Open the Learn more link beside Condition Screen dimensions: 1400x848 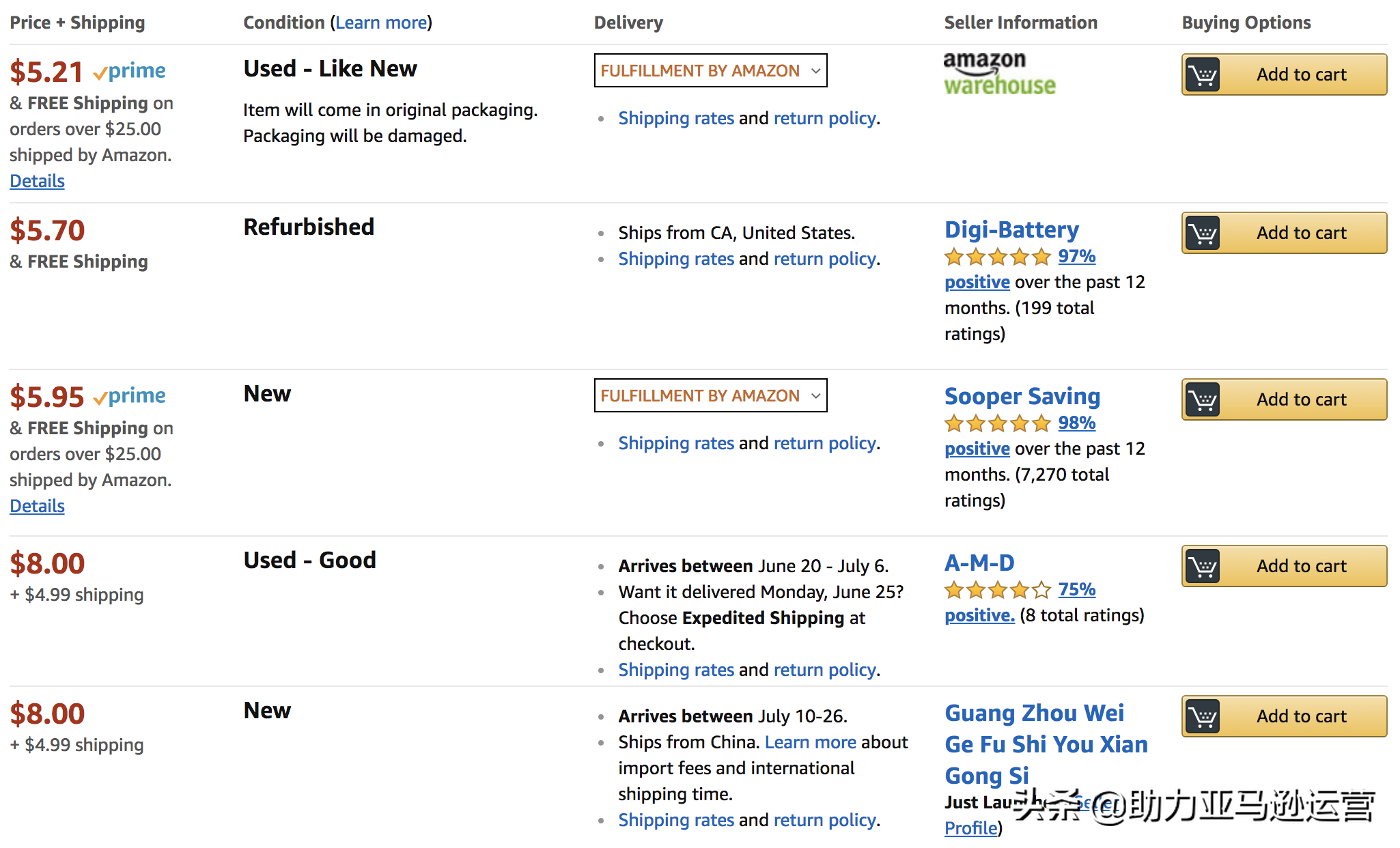coord(381,23)
